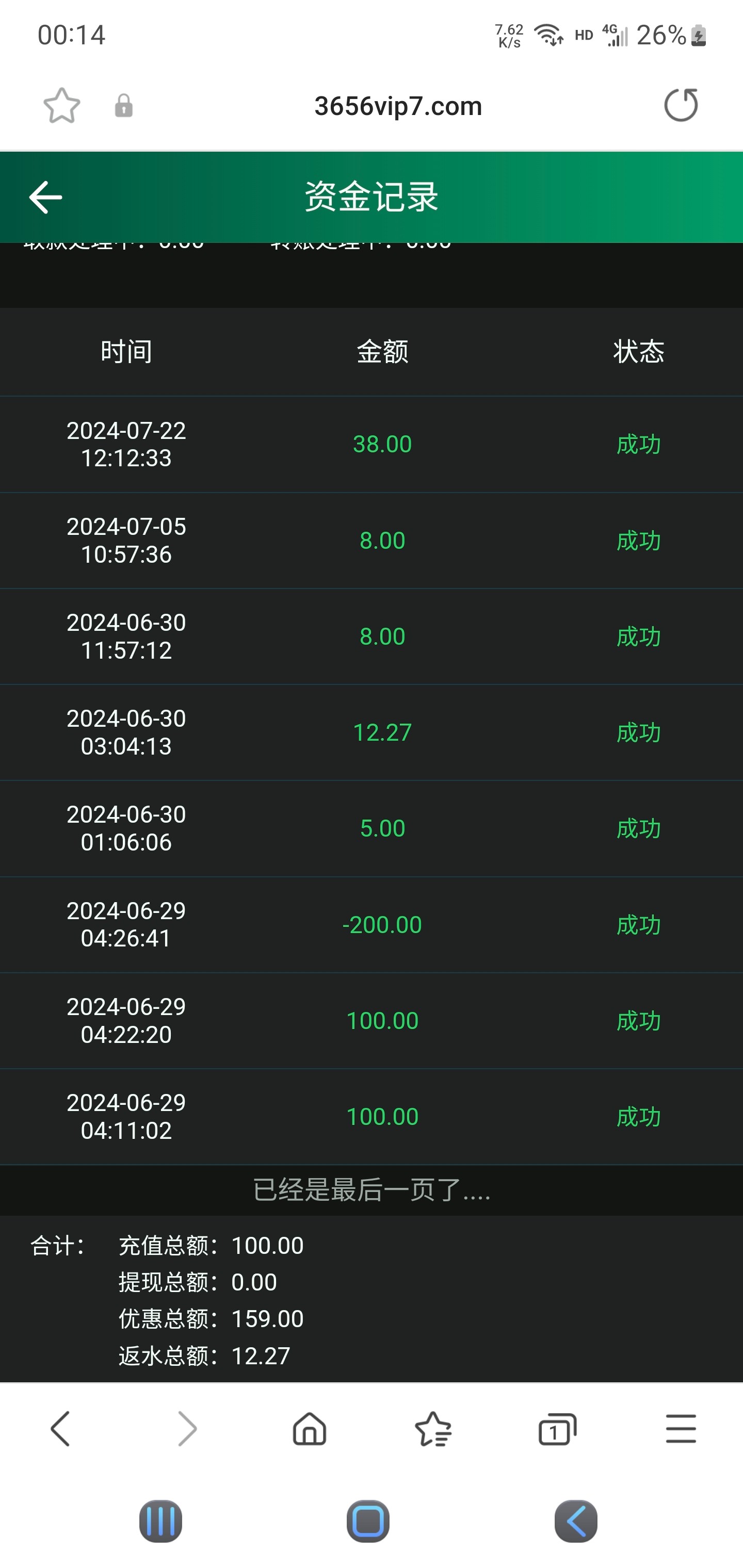The width and height of the screenshot is (743, 1568).
Task: Tap the 状态 column header
Action: (x=638, y=352)
